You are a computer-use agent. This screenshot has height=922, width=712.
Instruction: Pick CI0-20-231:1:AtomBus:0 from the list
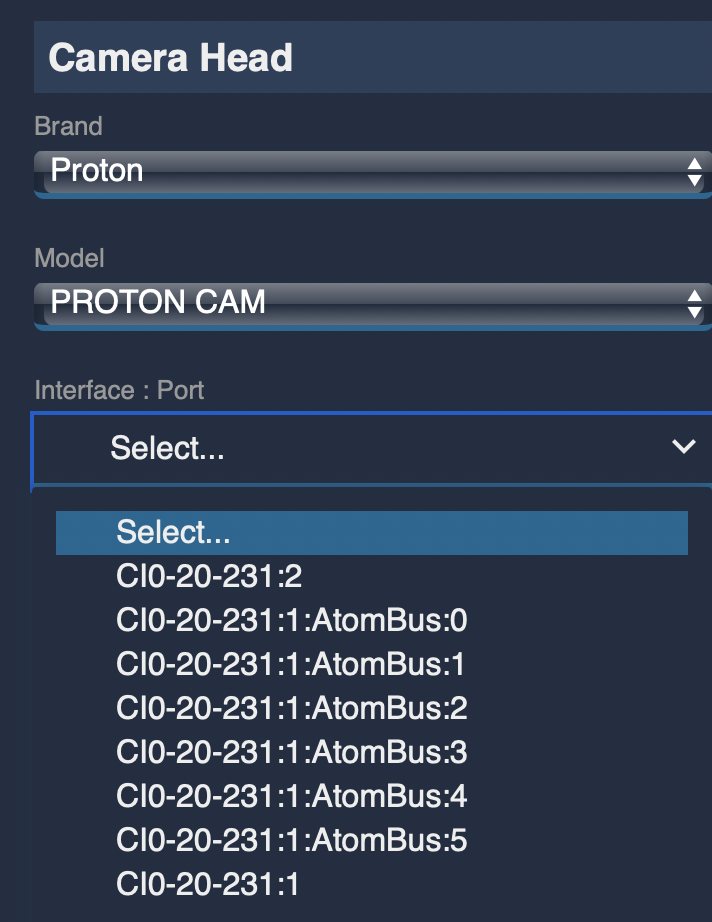(292, 621)
